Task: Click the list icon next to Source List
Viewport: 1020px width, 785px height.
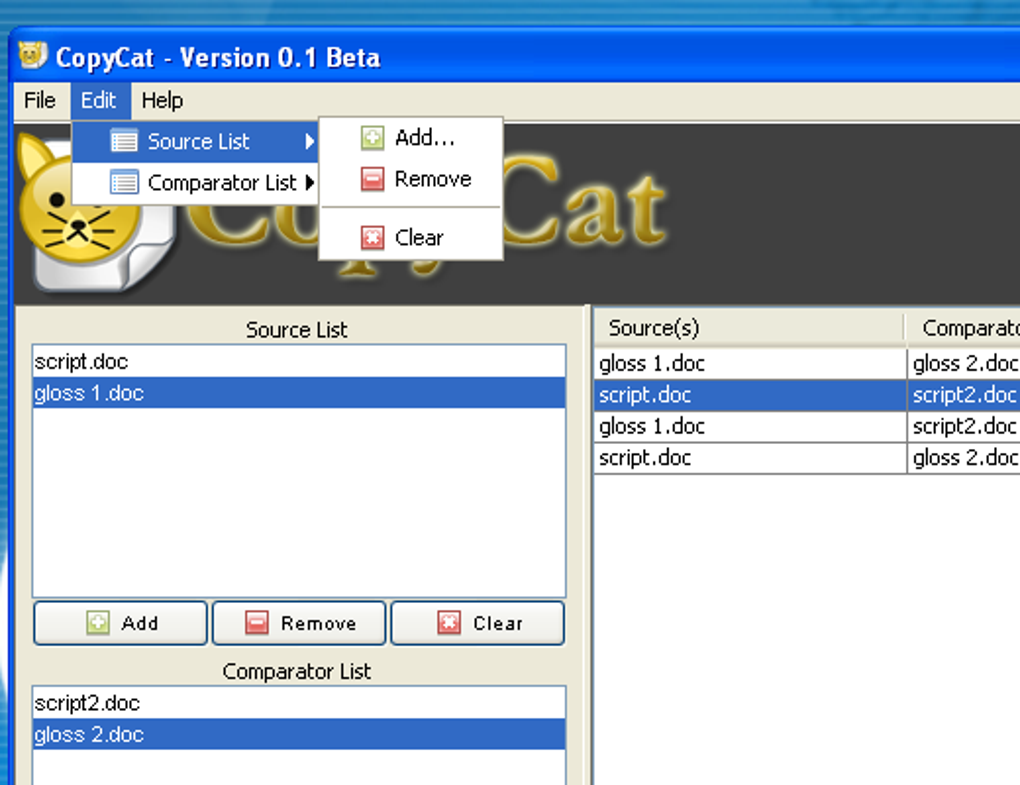Action: tap(125, 141)
